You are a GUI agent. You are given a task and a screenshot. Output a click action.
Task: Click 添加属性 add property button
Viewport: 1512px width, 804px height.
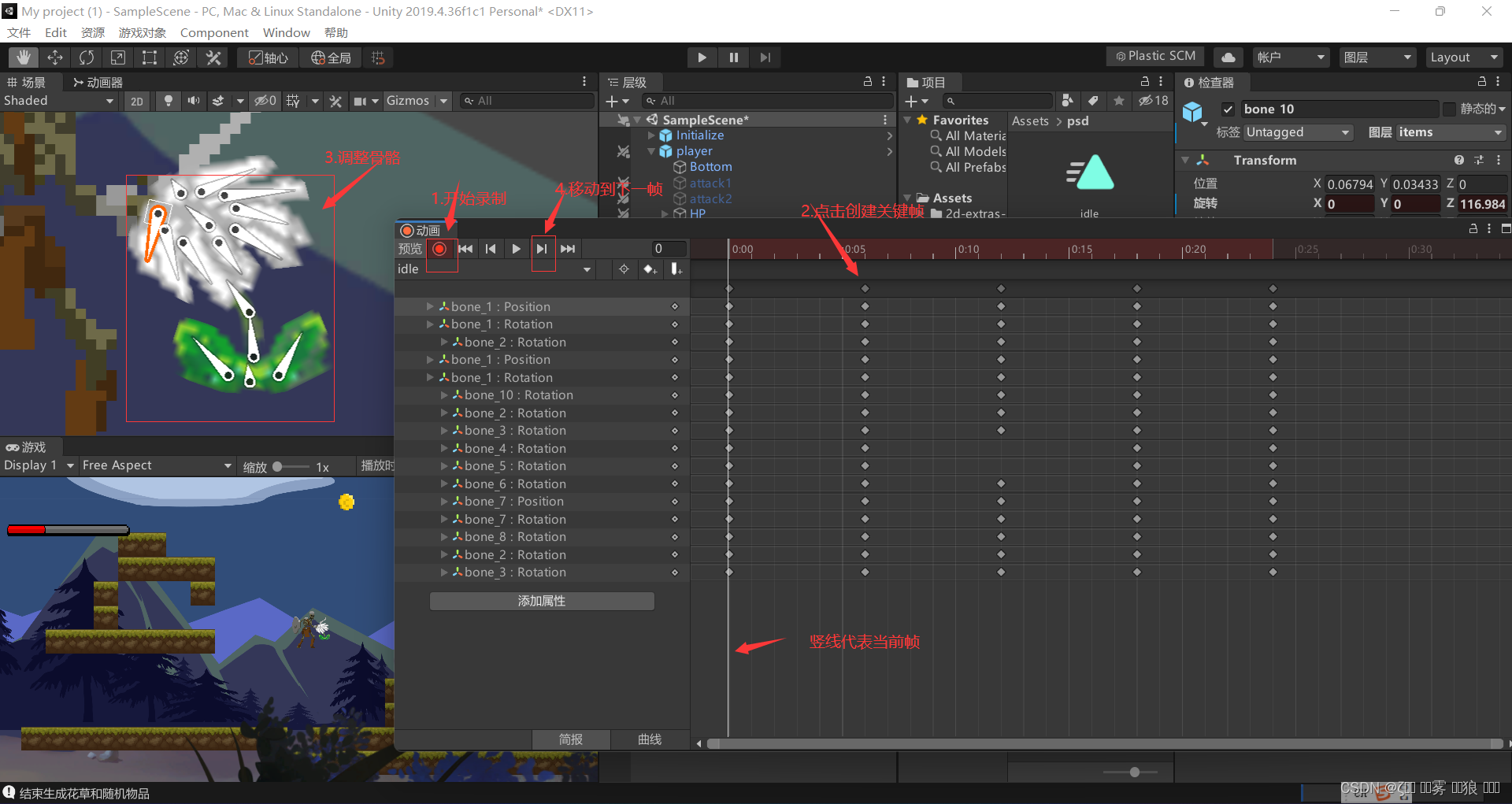point(542,601)
